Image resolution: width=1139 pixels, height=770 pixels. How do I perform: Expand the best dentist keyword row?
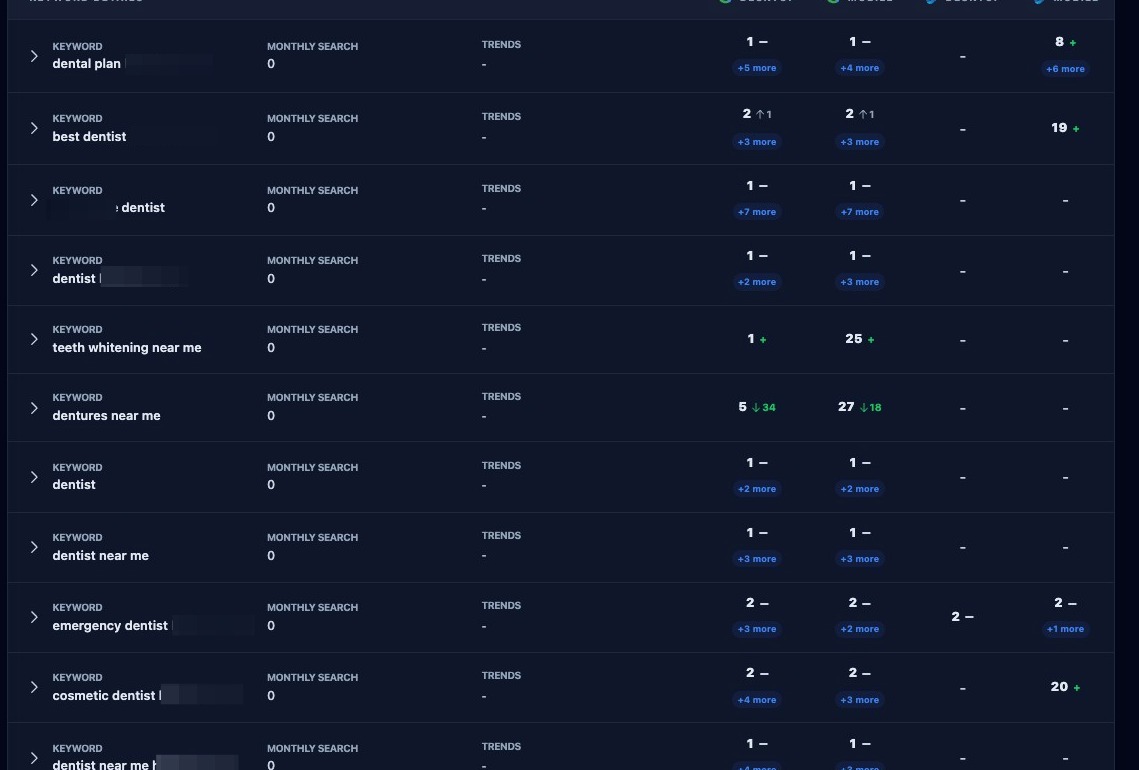[x=34, y=128]
